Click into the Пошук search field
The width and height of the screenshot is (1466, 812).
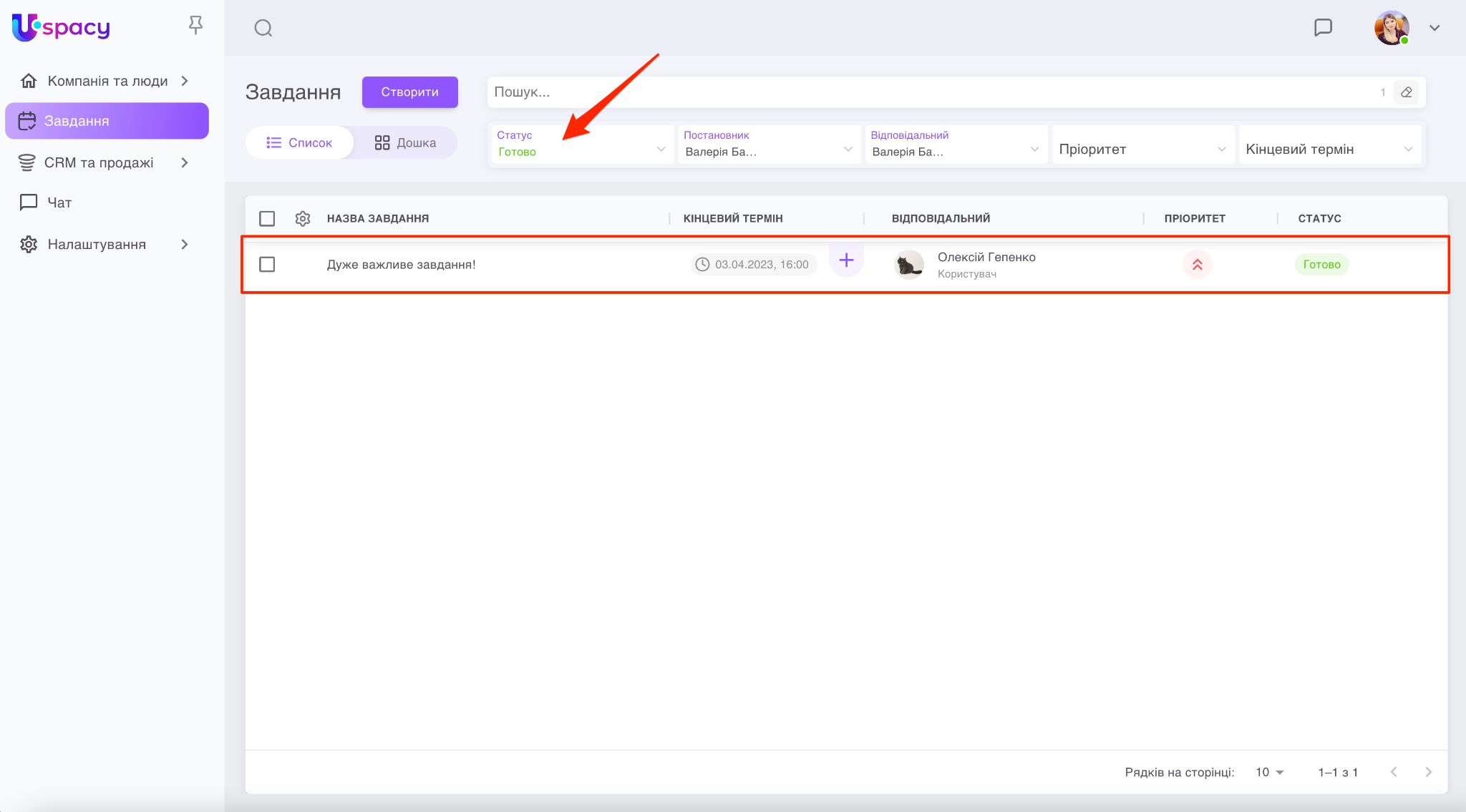click(923, 92)
